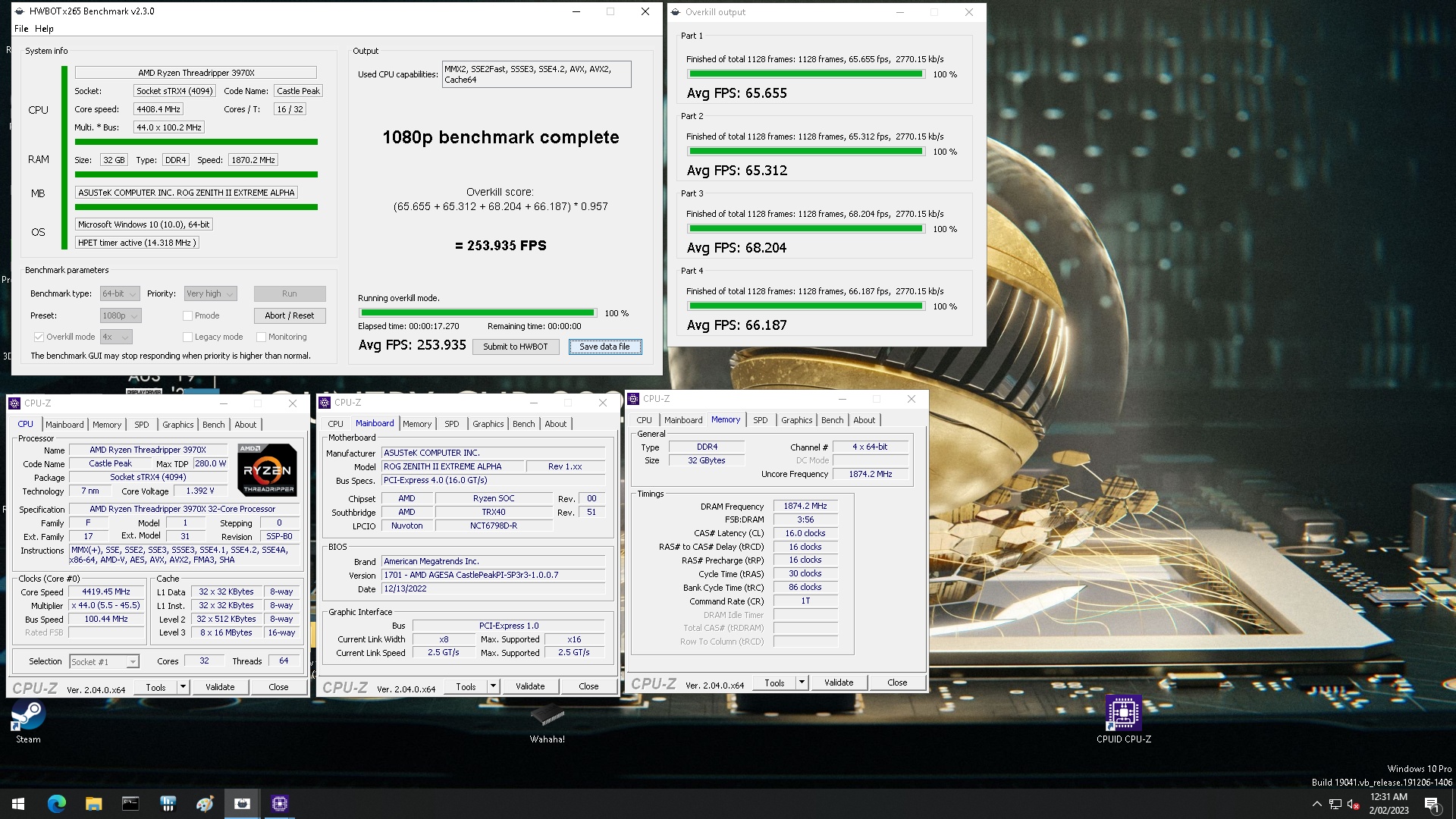This screenshot has width=1456, height=819.
Task: Toggle the Overkill mode checkbox
Action: click(x=39, y=337)
